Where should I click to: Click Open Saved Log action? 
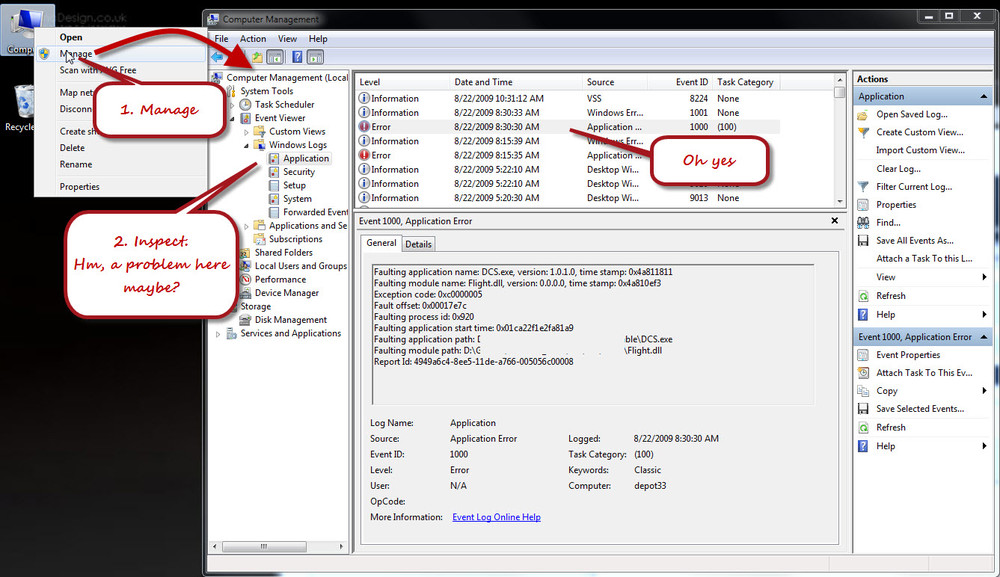point(911,114)
